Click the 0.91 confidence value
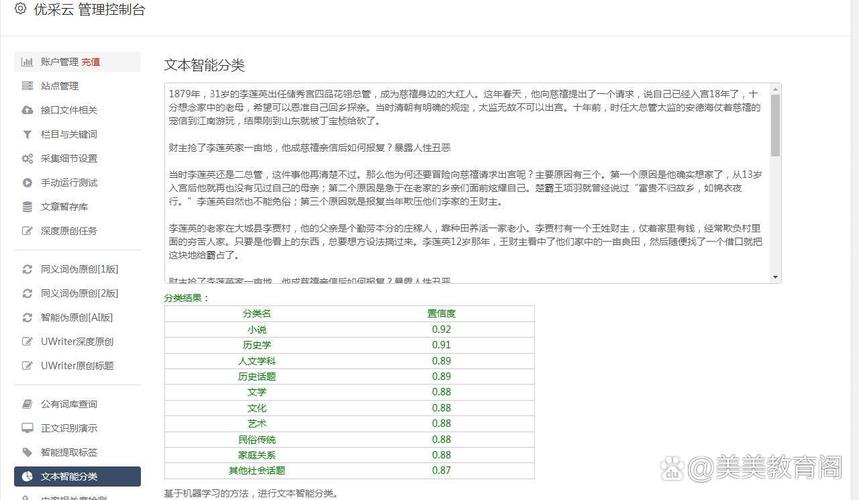Image resolution: width=859 pixels, height=500 pixels. coord(442,345)
